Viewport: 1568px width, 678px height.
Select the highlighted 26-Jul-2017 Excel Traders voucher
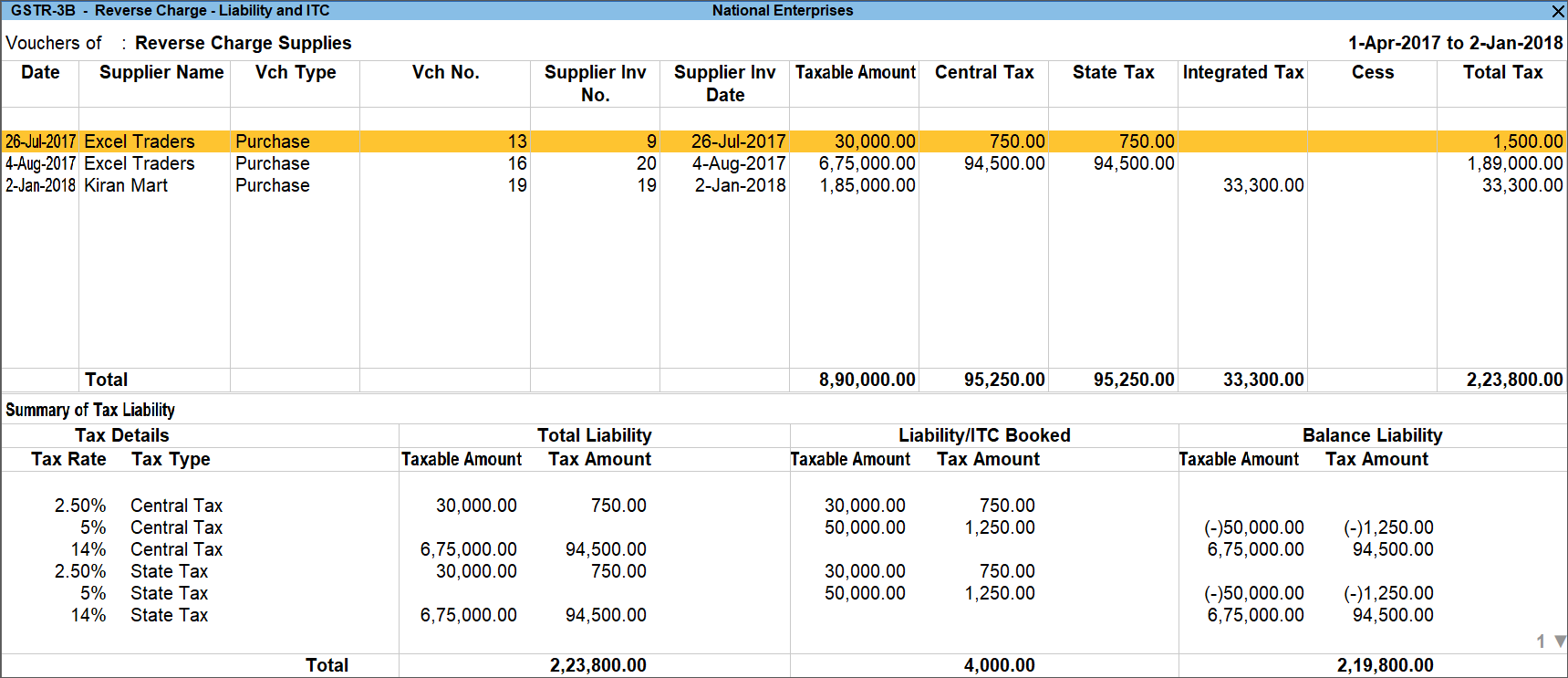click(x=139, y=141)
